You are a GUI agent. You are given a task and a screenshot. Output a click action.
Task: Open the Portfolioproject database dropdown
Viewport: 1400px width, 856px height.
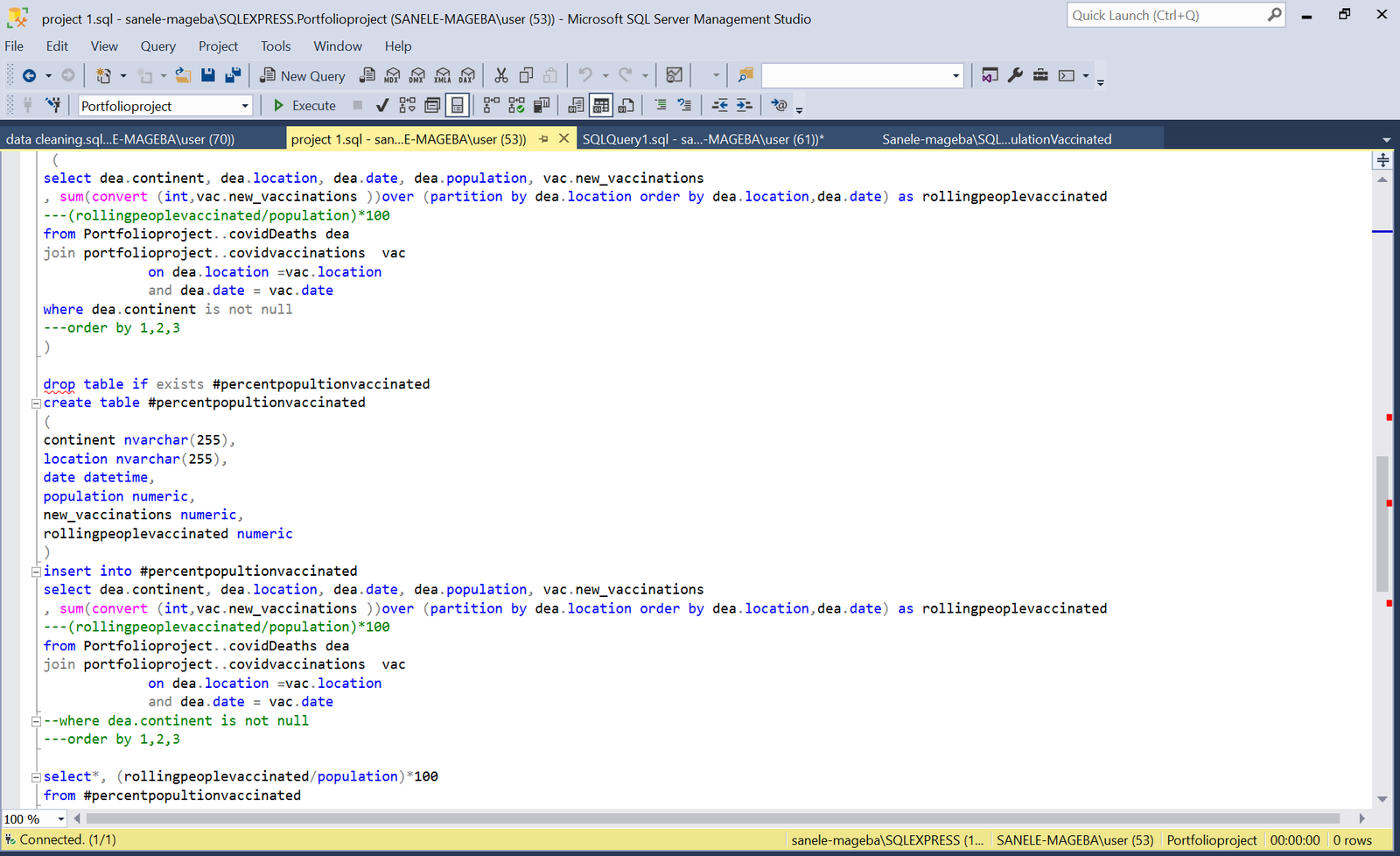click(245, 106)
